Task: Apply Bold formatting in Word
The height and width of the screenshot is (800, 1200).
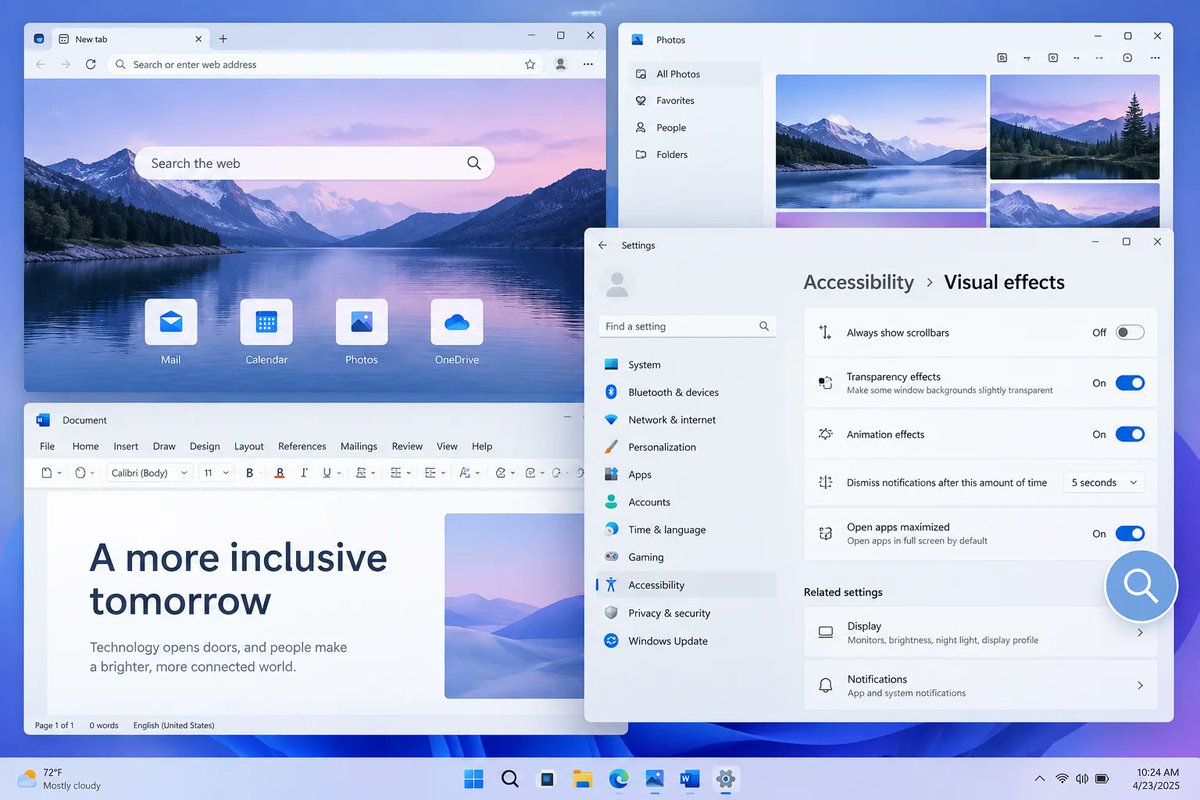Action: pos(250,473)
